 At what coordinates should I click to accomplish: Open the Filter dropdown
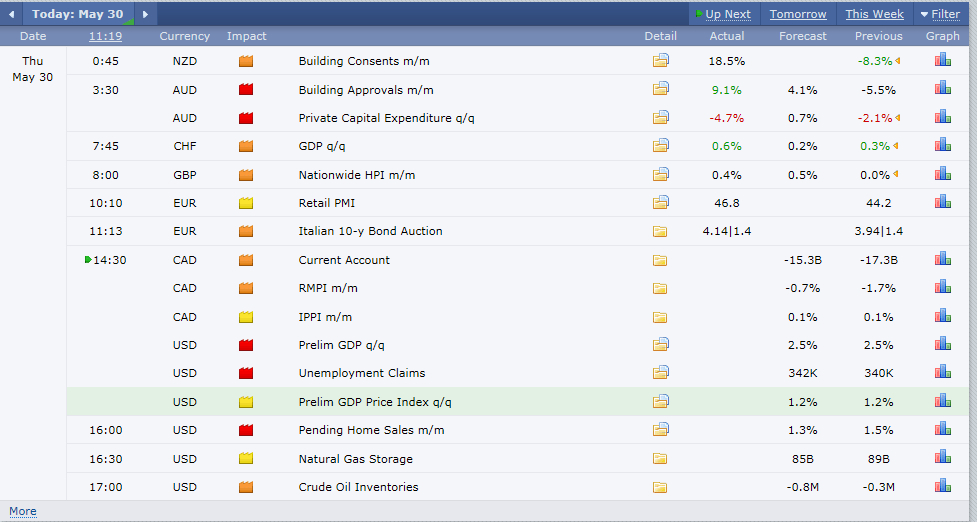click(x=940, y=14)
